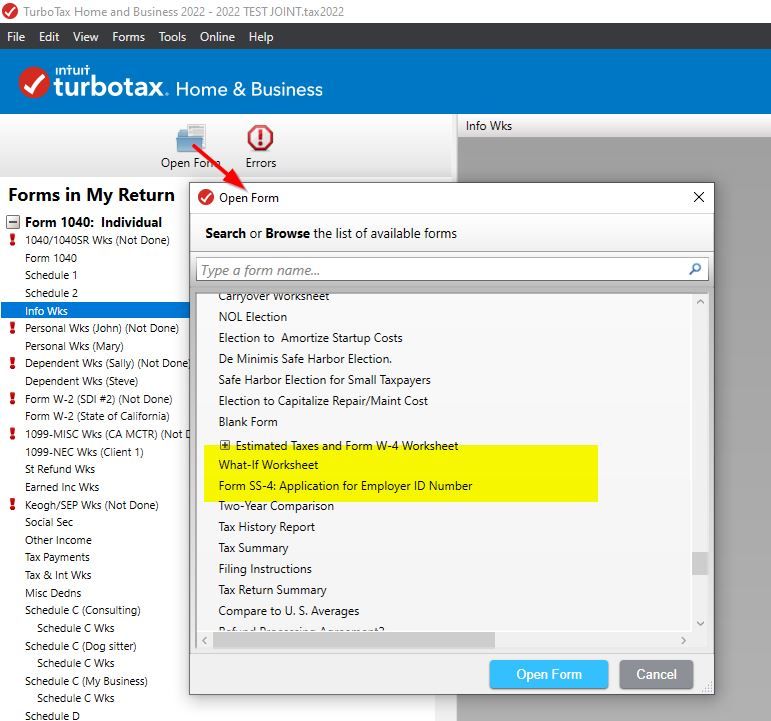
Task: Click the red checkmark icon in Open Form title
Action: (x=206, y=198)
